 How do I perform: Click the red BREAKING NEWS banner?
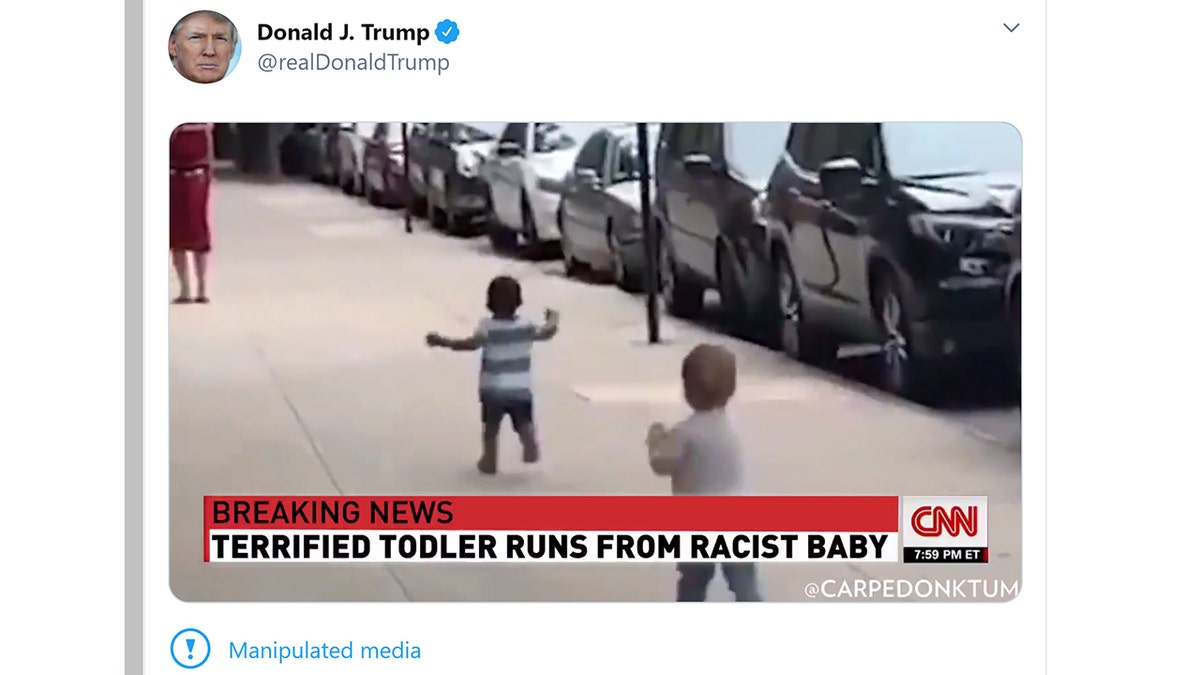coord(551,513)
